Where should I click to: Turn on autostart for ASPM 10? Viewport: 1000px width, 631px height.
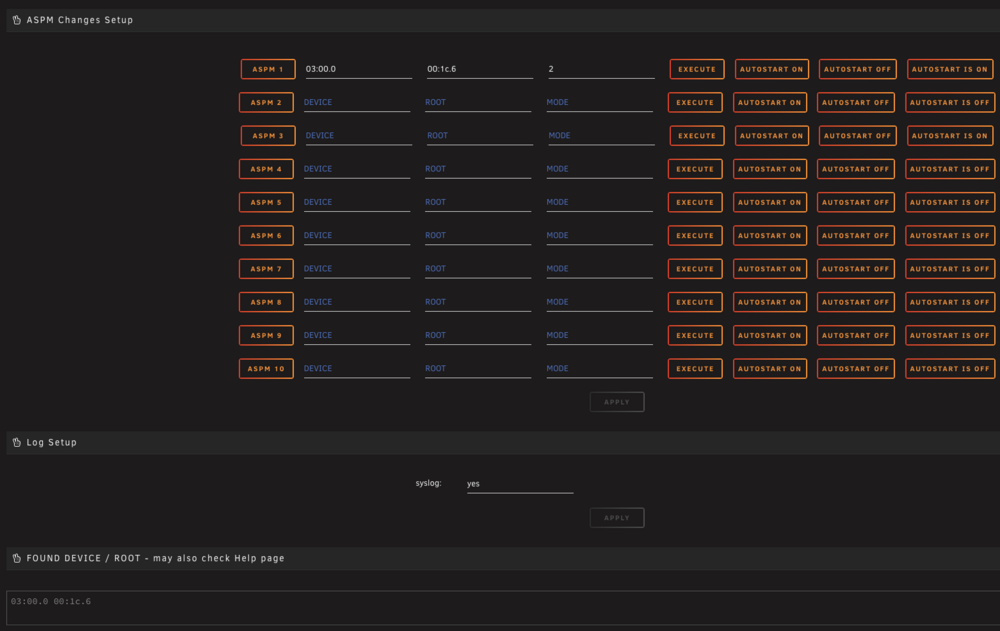[x=770, y=368]
